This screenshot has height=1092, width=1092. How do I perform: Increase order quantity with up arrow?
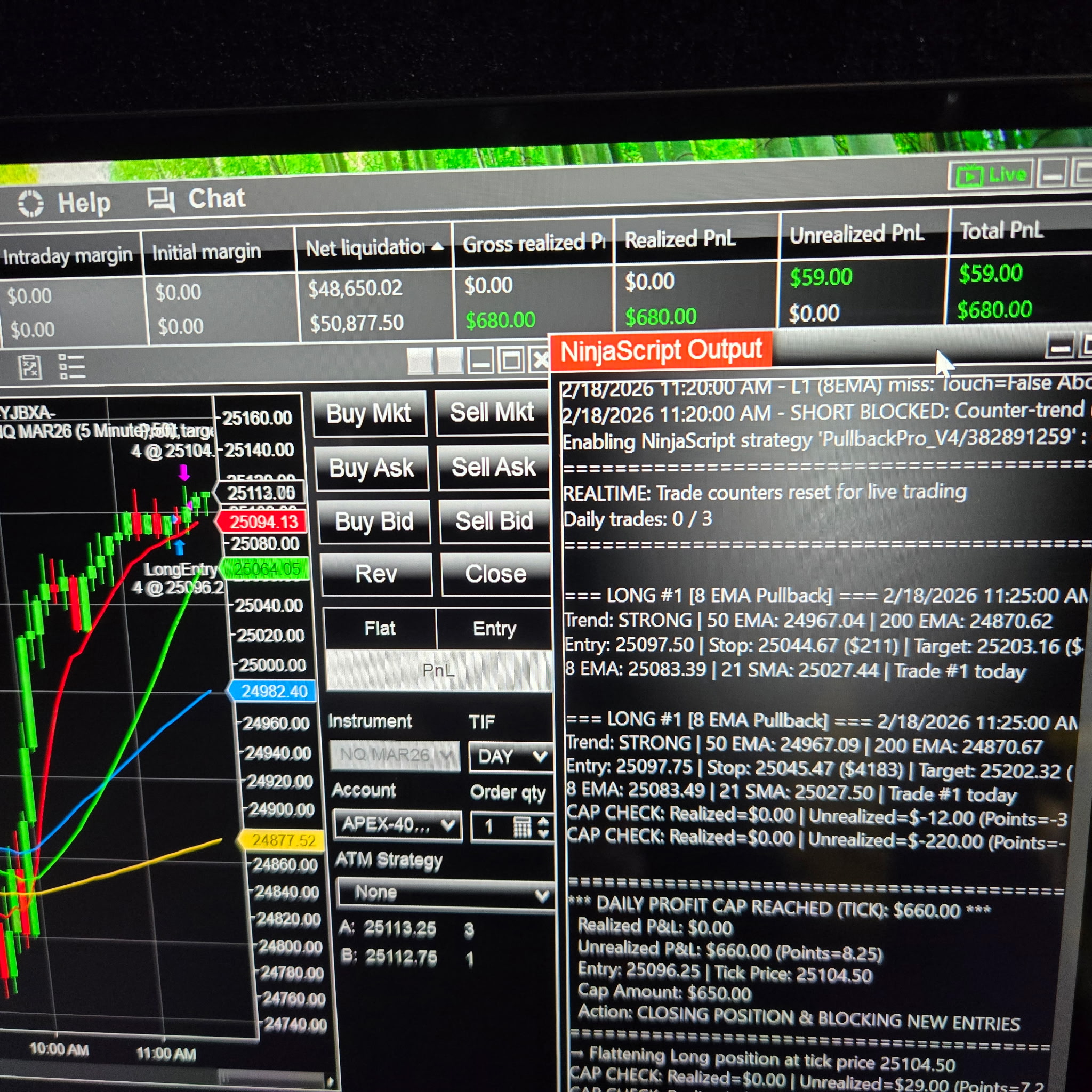coord(543,822)
